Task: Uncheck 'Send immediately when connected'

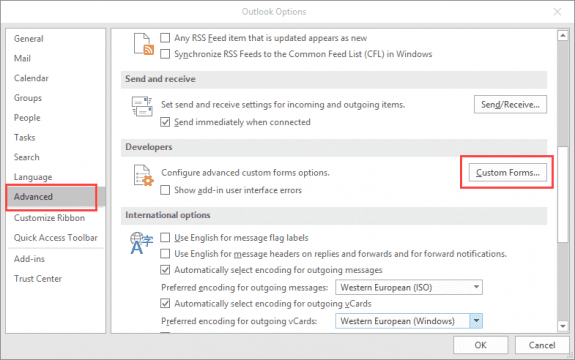Action: [x=165, y=122]
